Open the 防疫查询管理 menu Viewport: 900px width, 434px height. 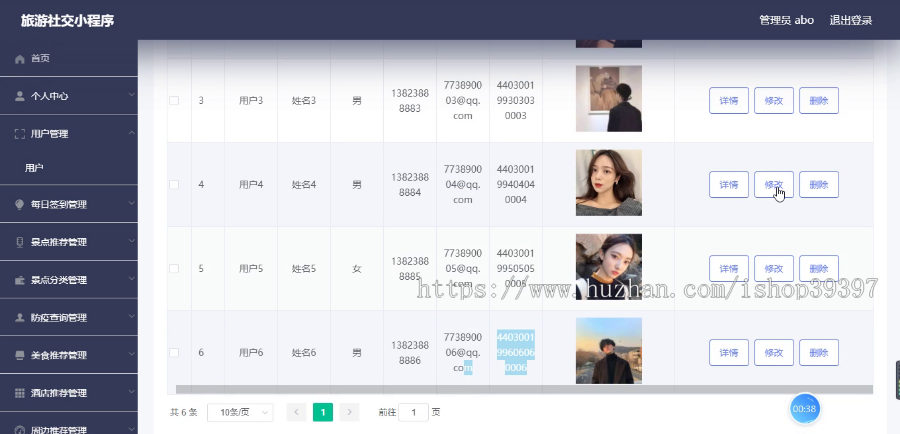(69, 317)
